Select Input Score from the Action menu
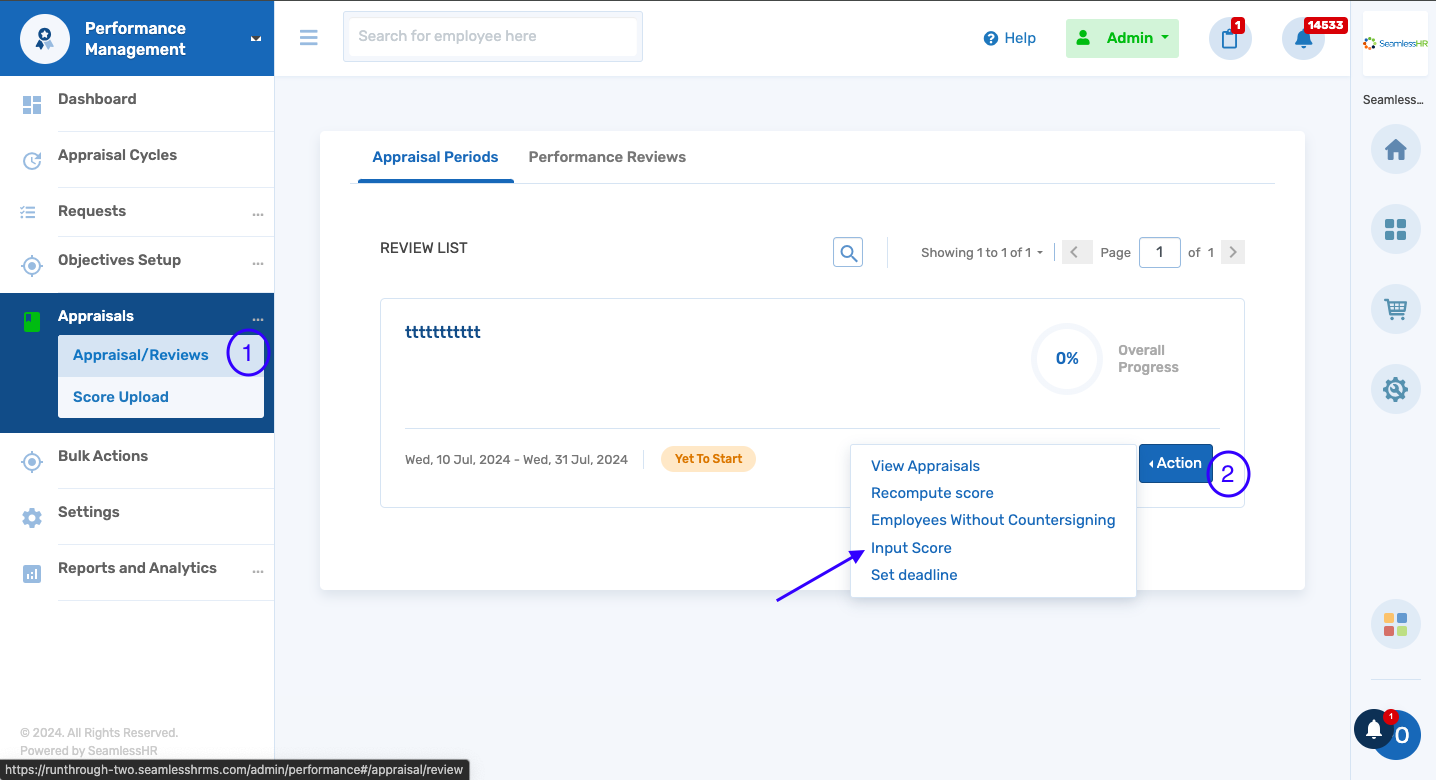This screenshot has height=780, width=1436. [911, 547]
